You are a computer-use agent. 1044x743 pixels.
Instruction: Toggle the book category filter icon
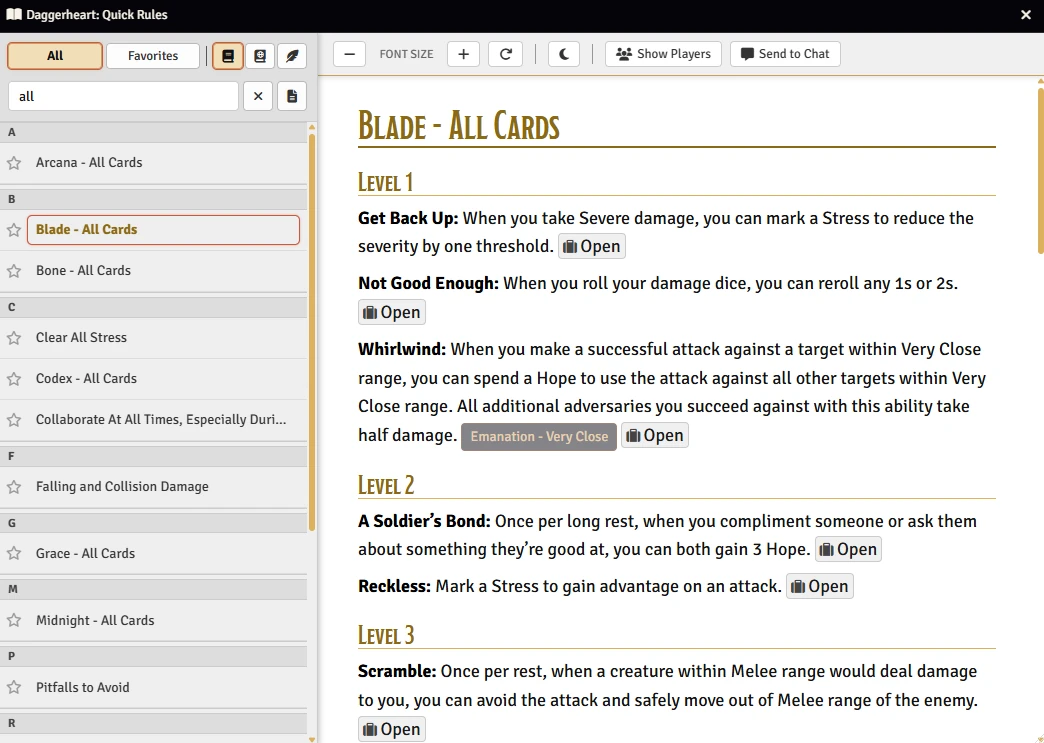[x=228, y=56]
